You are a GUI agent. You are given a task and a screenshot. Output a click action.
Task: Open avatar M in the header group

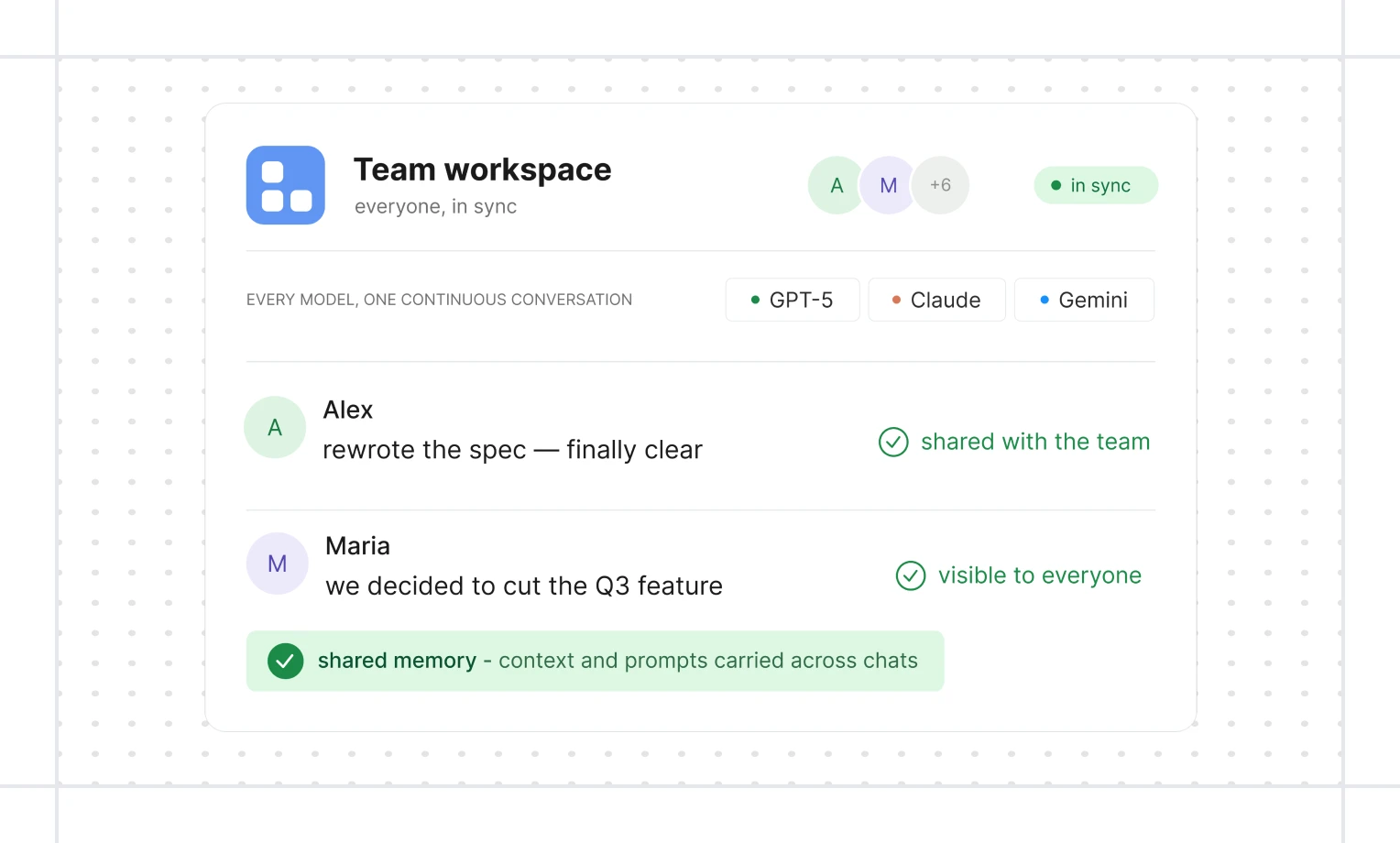coord(888,185)
